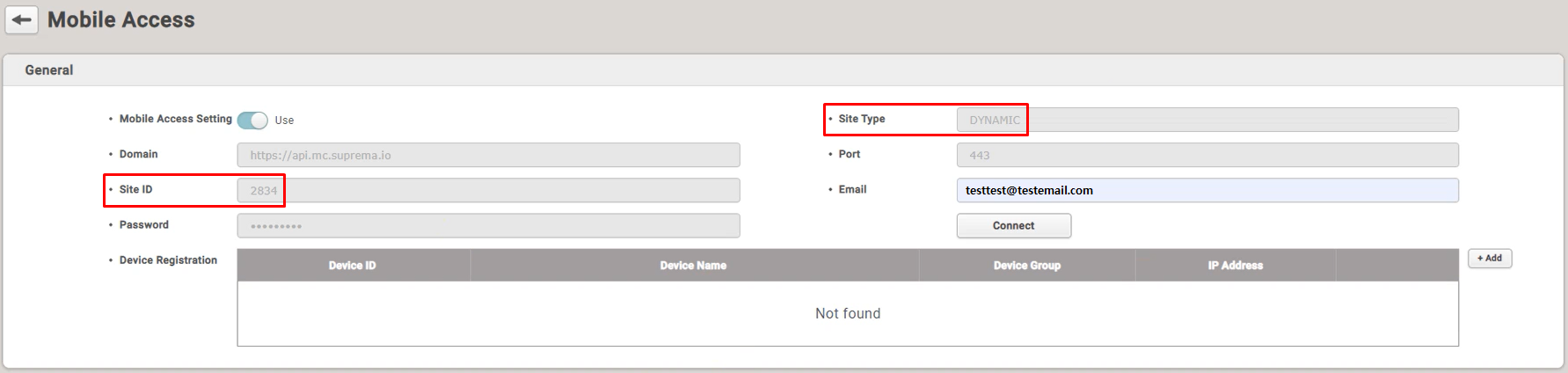
Task: Click the General section header
Action: click(49, 70)
